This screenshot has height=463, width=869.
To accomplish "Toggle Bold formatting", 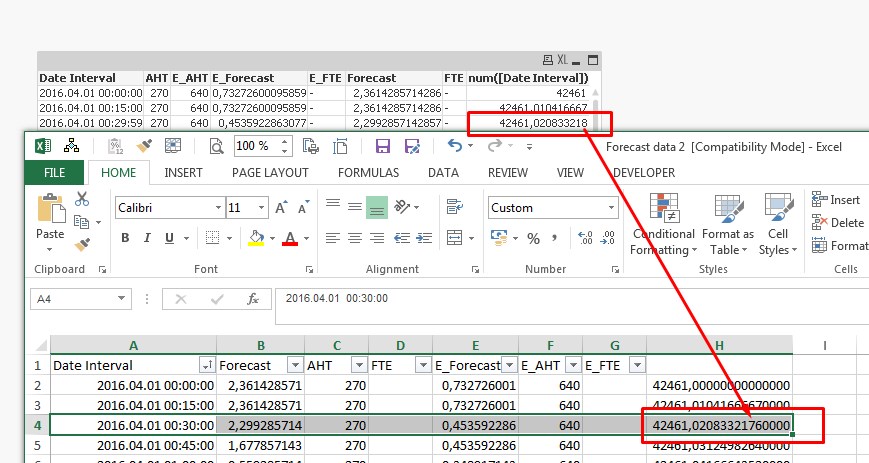I will (125, 238).
